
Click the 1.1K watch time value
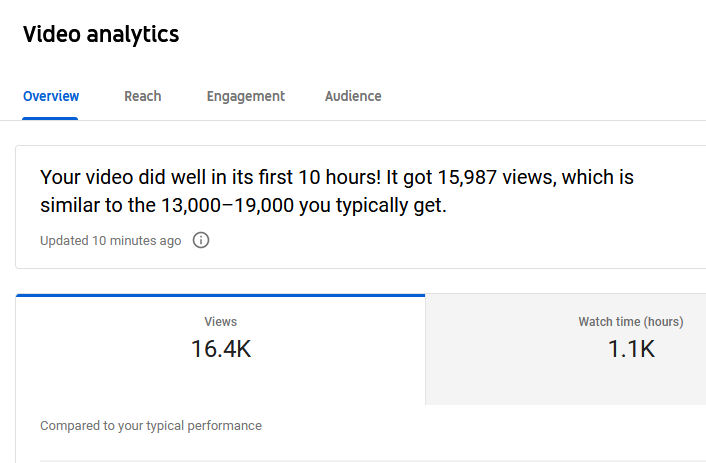pos(631,349)
